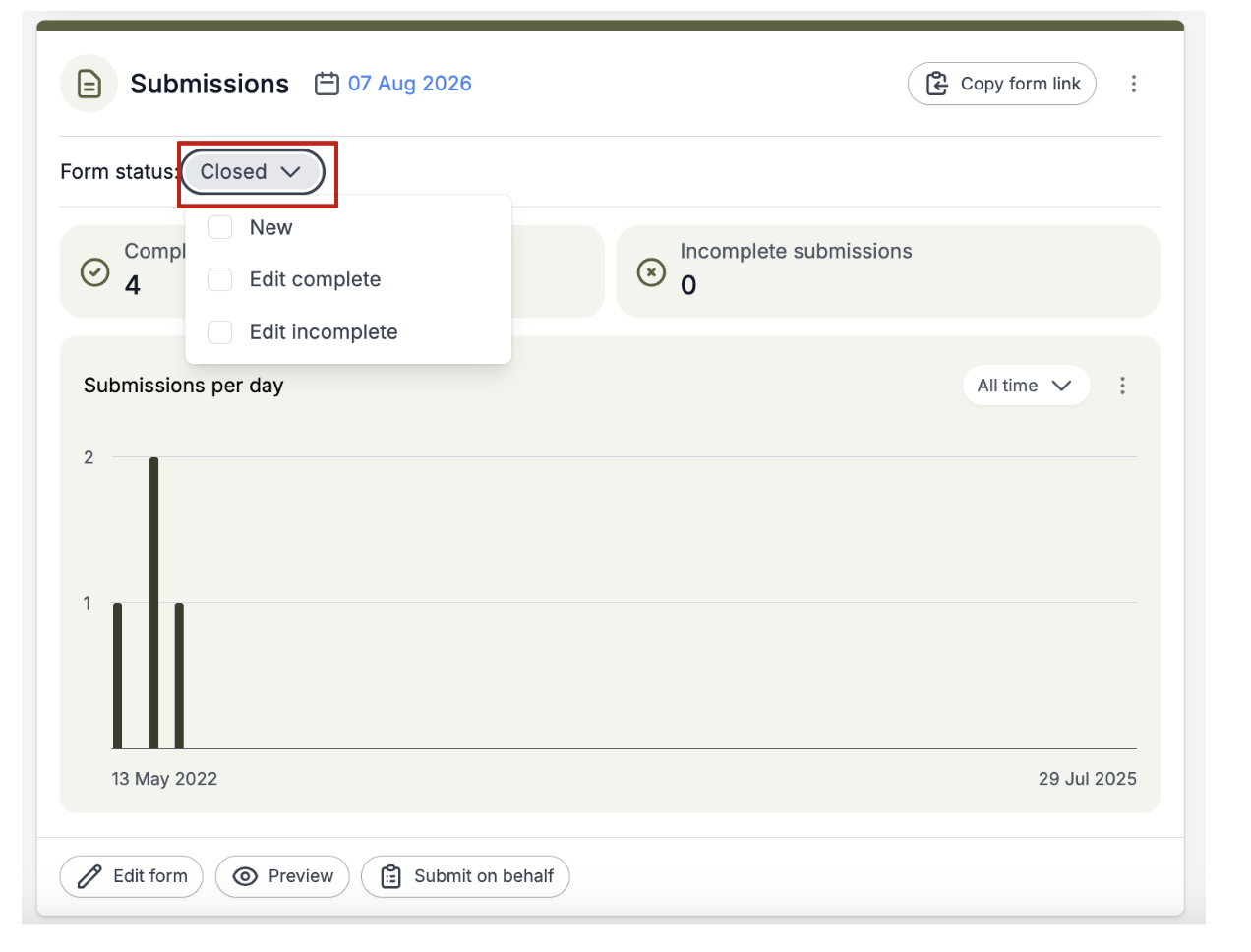Click the incomplete submissions count 0
This screenshot has height=952, width=1251.
(688, 285)
